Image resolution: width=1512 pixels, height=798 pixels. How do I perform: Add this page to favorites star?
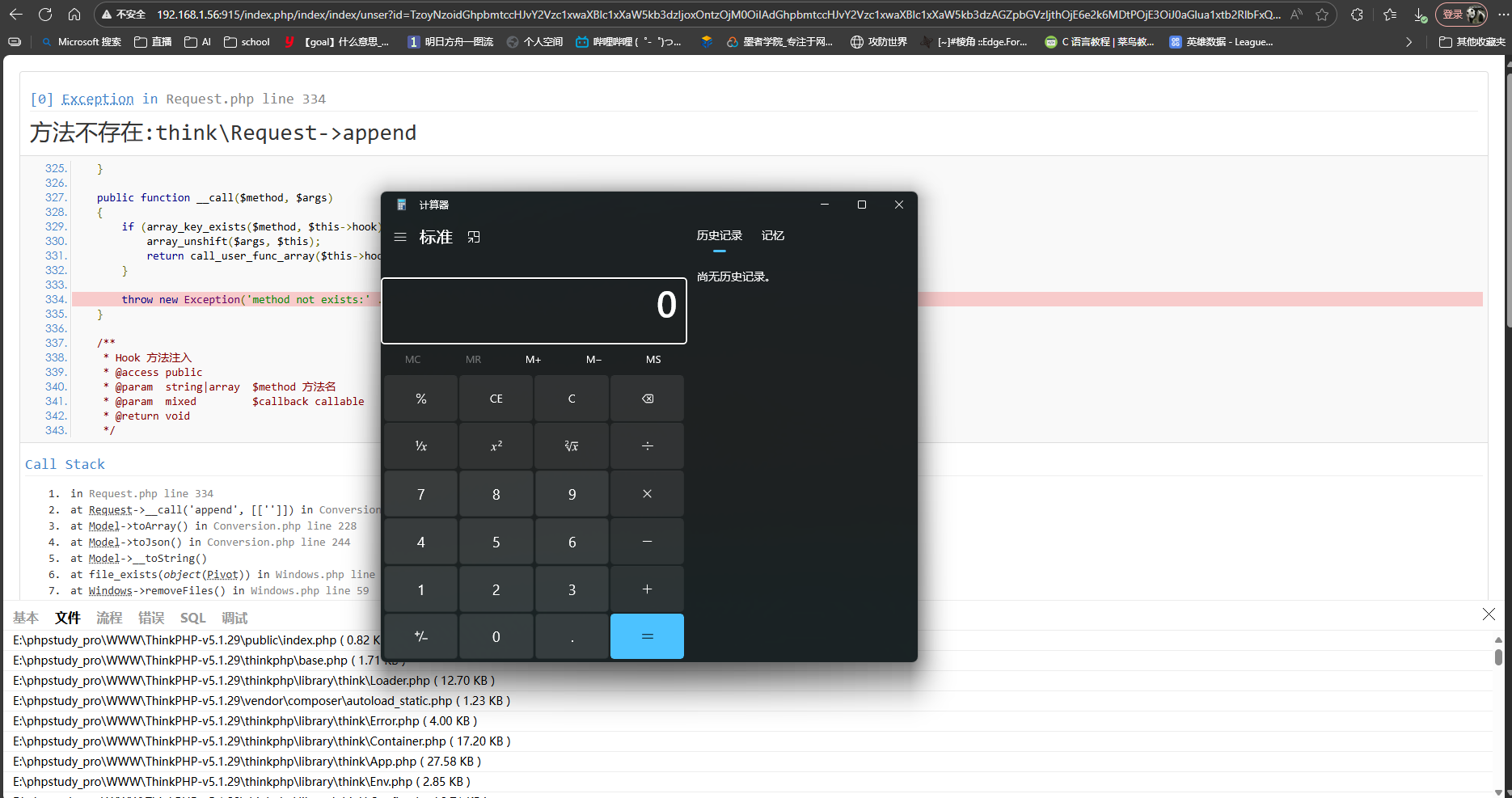[x=1322, y=15]
